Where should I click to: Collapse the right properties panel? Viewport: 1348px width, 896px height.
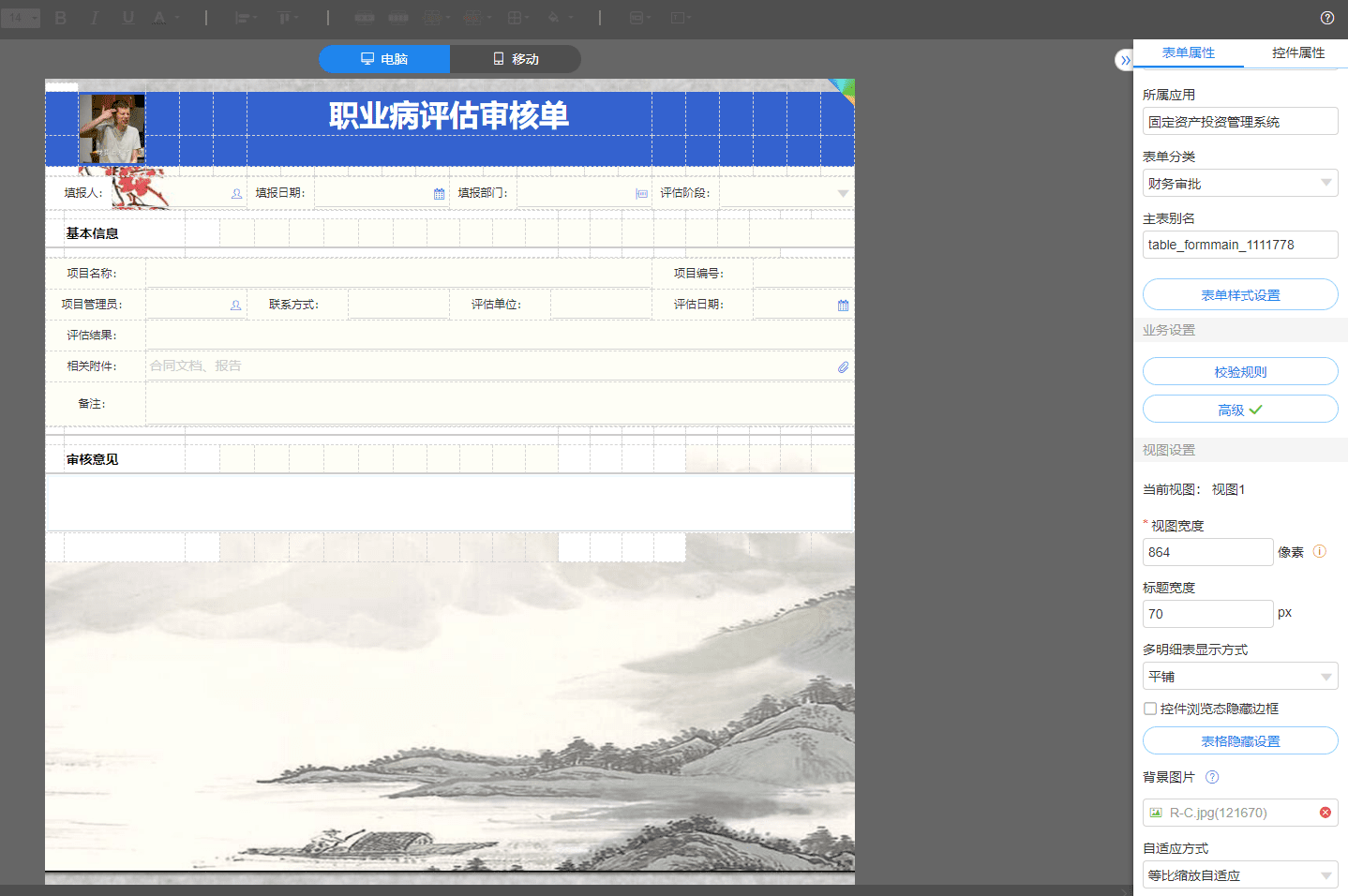(1125, 60)
